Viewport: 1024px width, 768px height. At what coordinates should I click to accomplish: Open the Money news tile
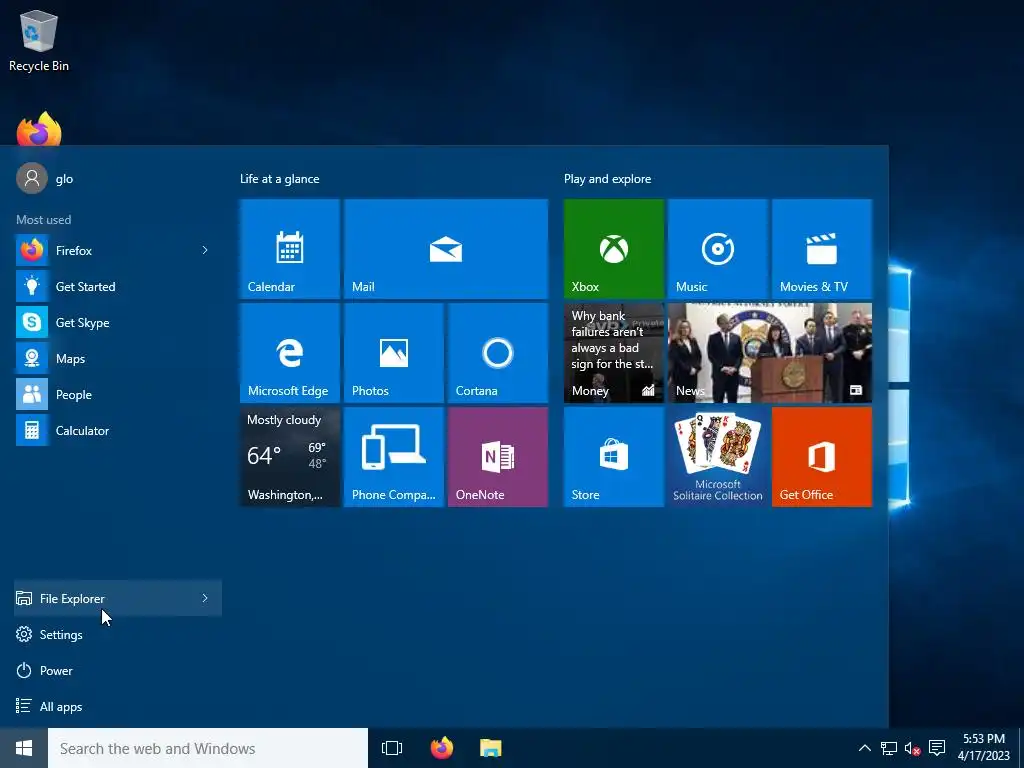(613, 353)
